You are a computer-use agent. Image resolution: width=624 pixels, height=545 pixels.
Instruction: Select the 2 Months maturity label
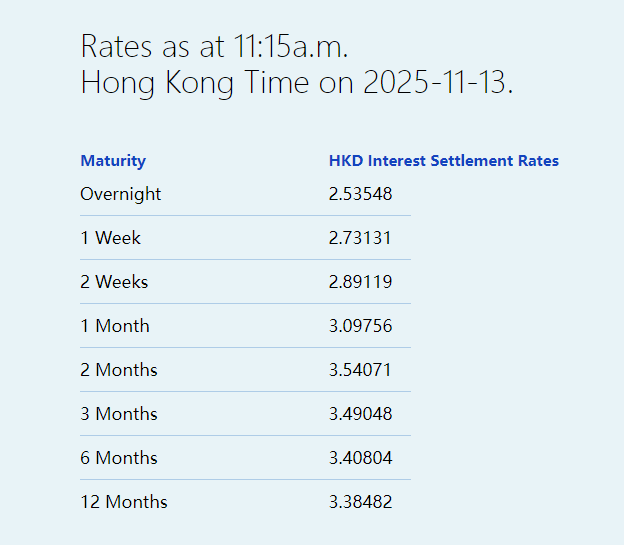119,370
